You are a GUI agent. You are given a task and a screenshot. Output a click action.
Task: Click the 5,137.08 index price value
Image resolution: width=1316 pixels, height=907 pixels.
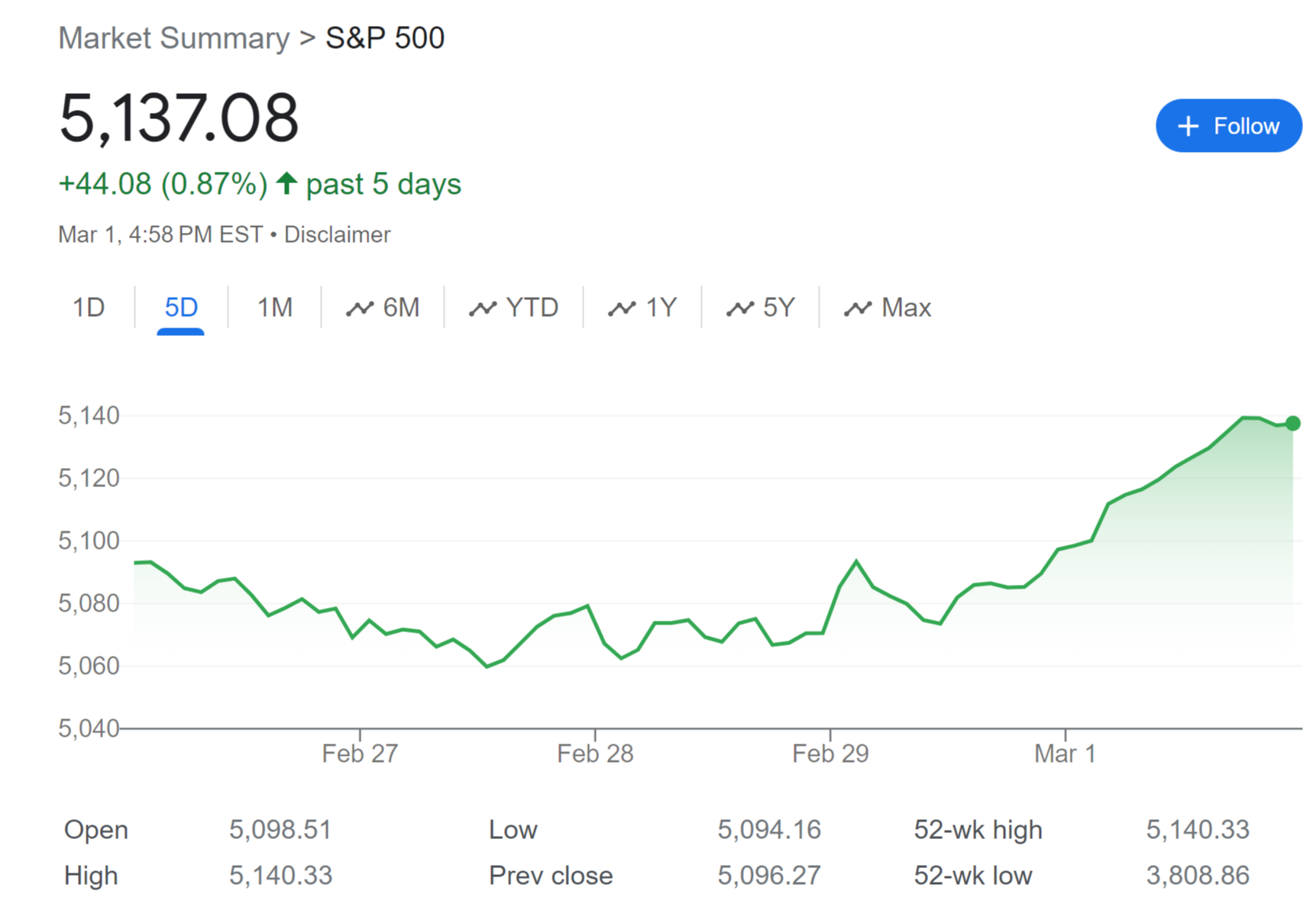coord(179,118)
